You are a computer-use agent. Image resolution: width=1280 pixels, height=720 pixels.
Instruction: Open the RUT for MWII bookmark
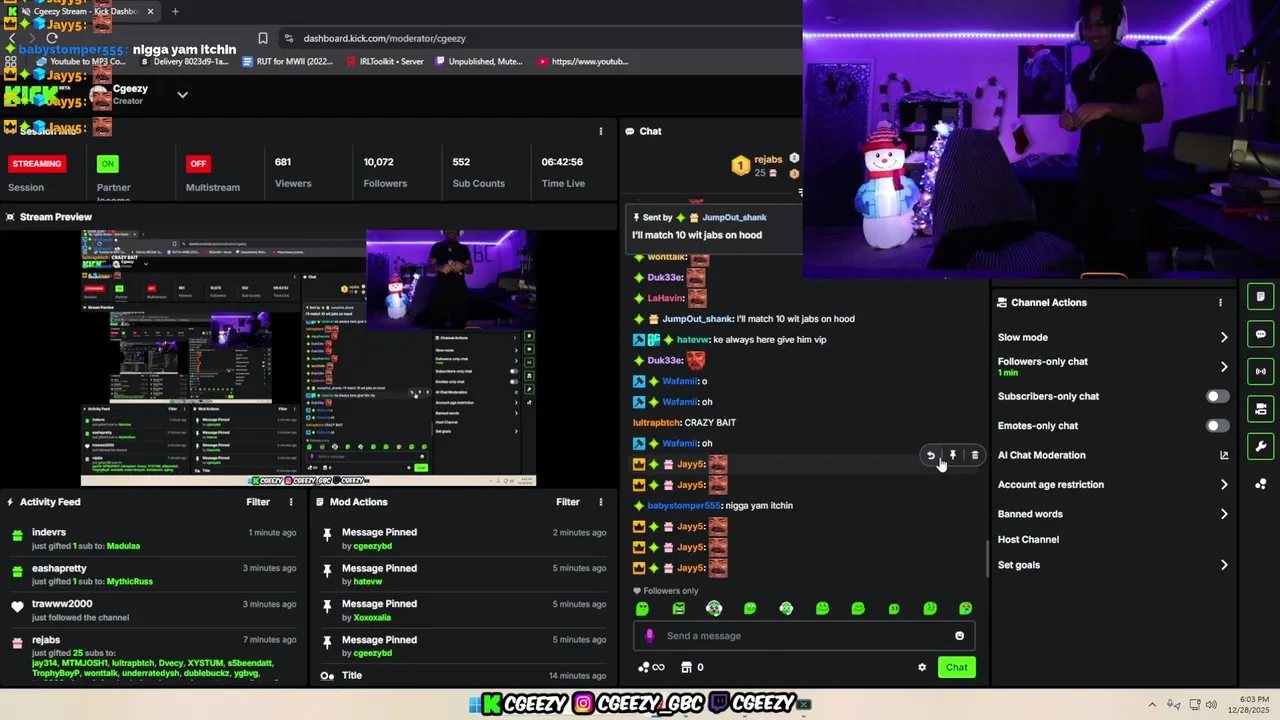(288, 61)
